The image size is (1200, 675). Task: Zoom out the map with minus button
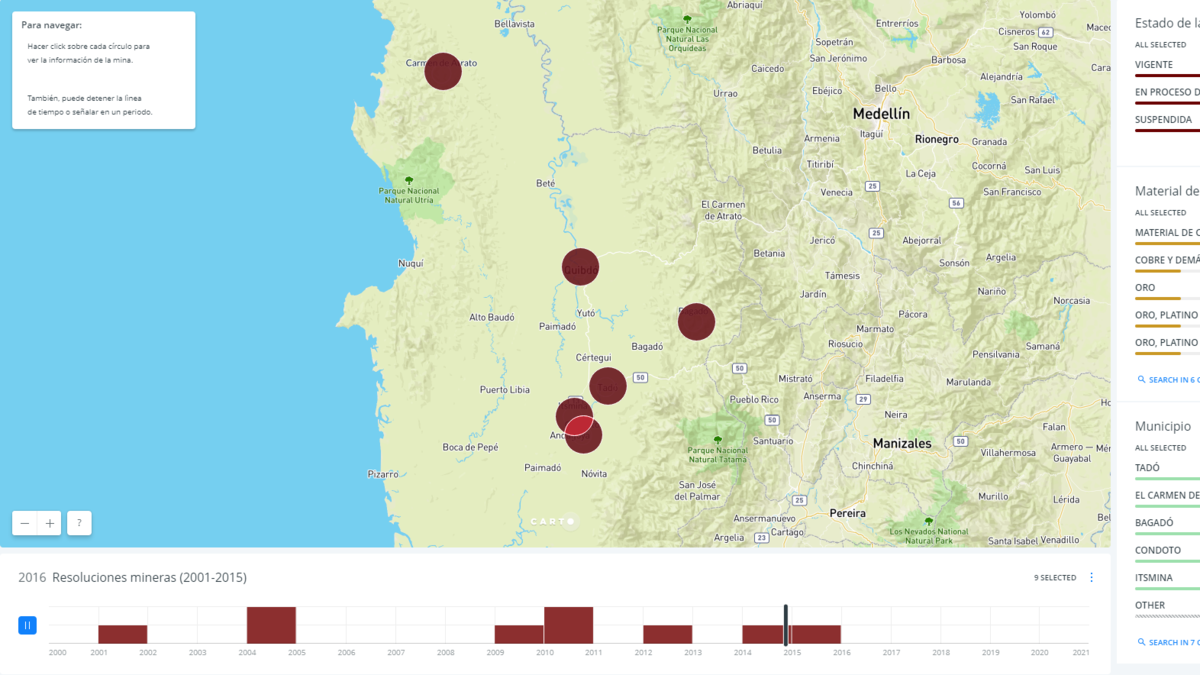[25, 523]
